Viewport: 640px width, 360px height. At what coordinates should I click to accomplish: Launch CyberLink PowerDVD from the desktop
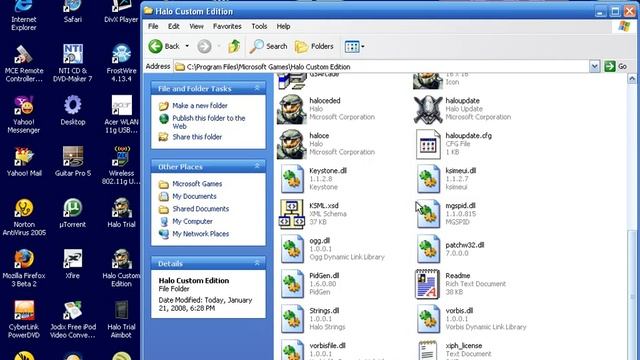click(24, 319)
